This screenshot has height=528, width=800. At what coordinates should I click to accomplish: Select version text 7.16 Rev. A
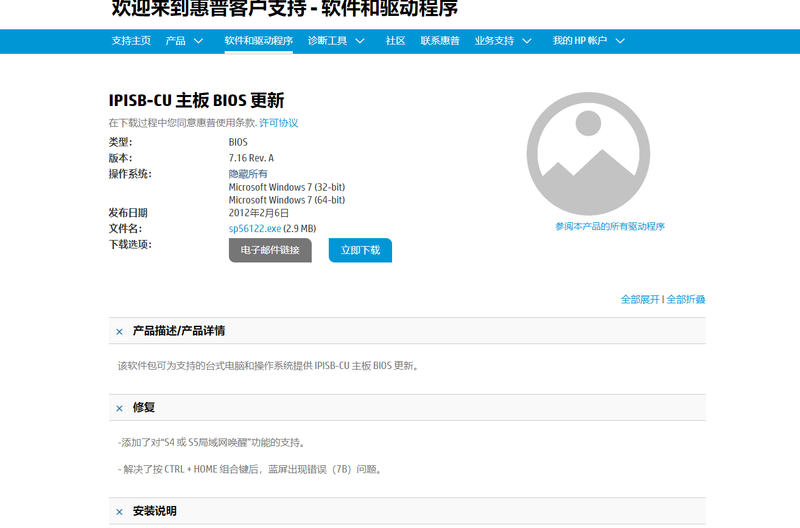pos(251,158)
